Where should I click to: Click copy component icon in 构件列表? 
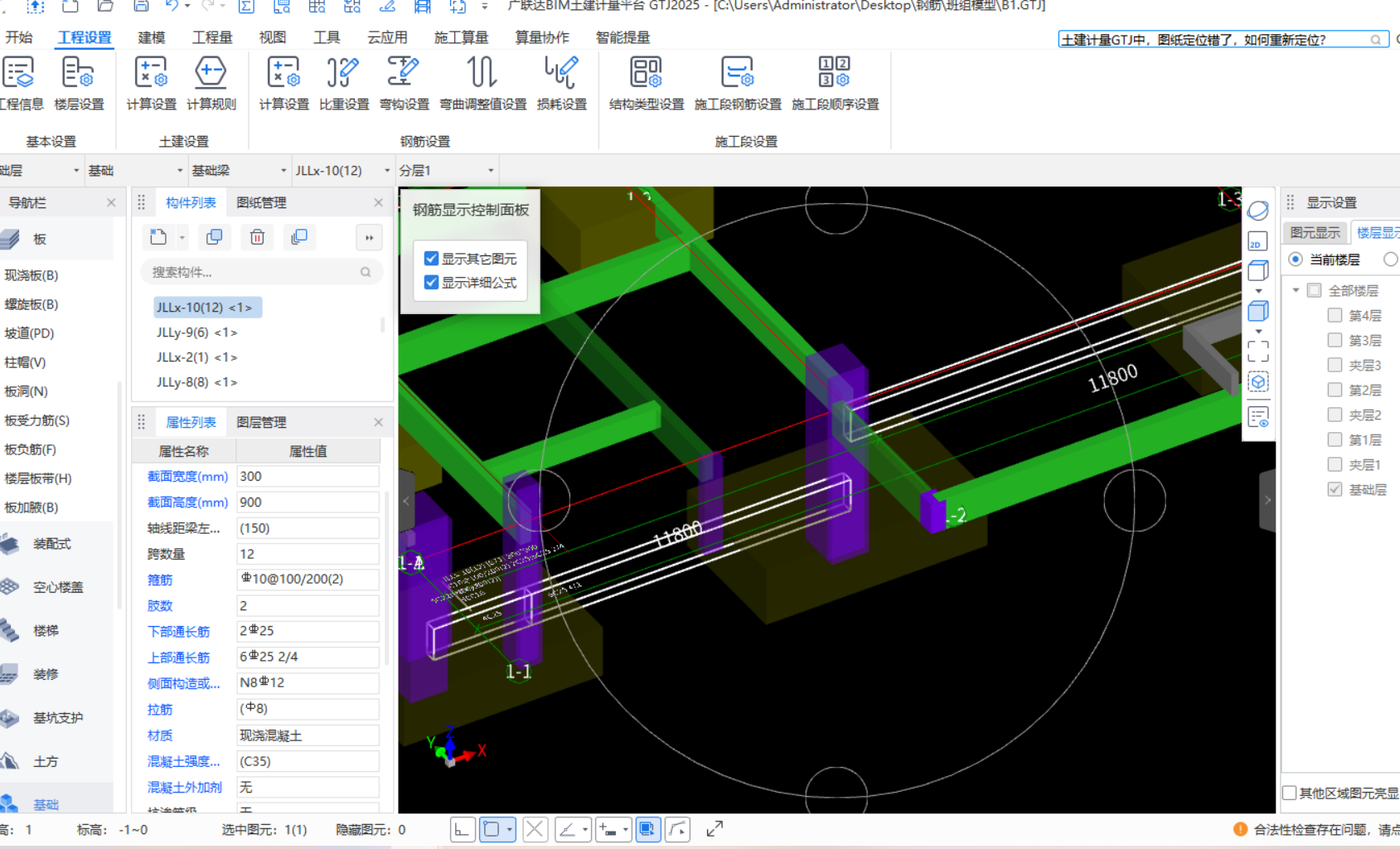[x=215, y=237]
